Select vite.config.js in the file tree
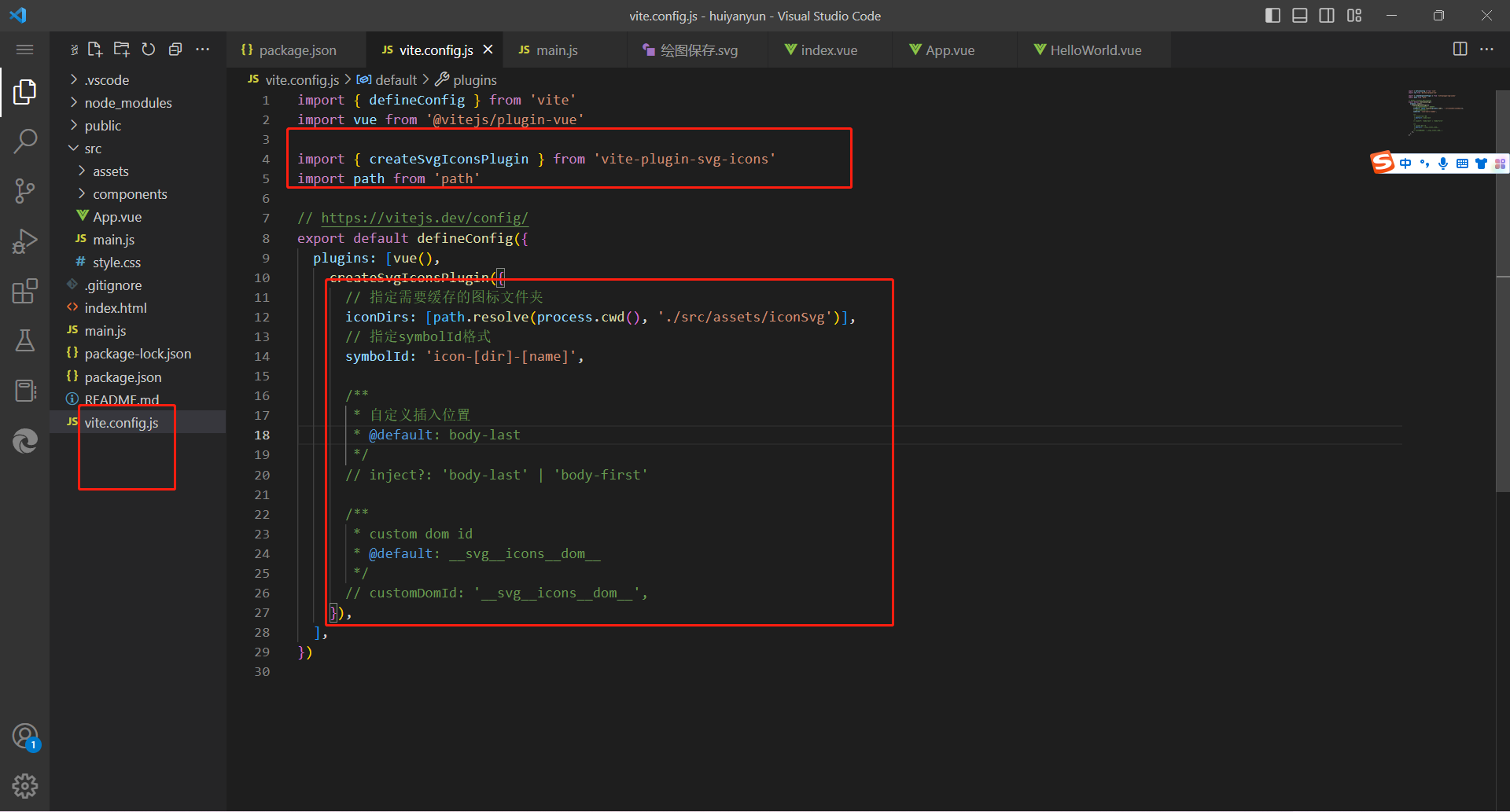1510x812 pixels. [138, 423]
